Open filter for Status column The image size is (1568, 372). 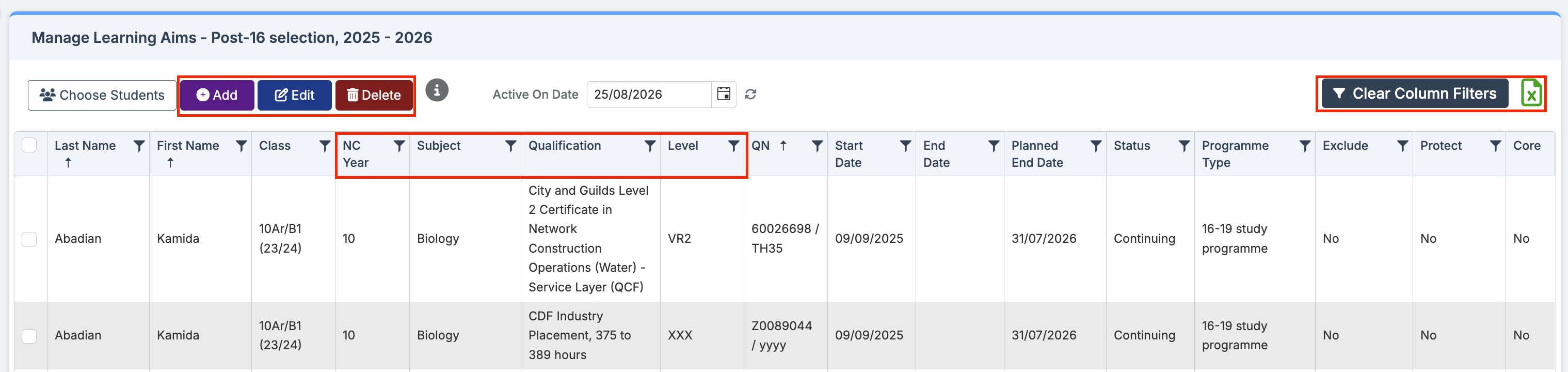pos(1184,146)
